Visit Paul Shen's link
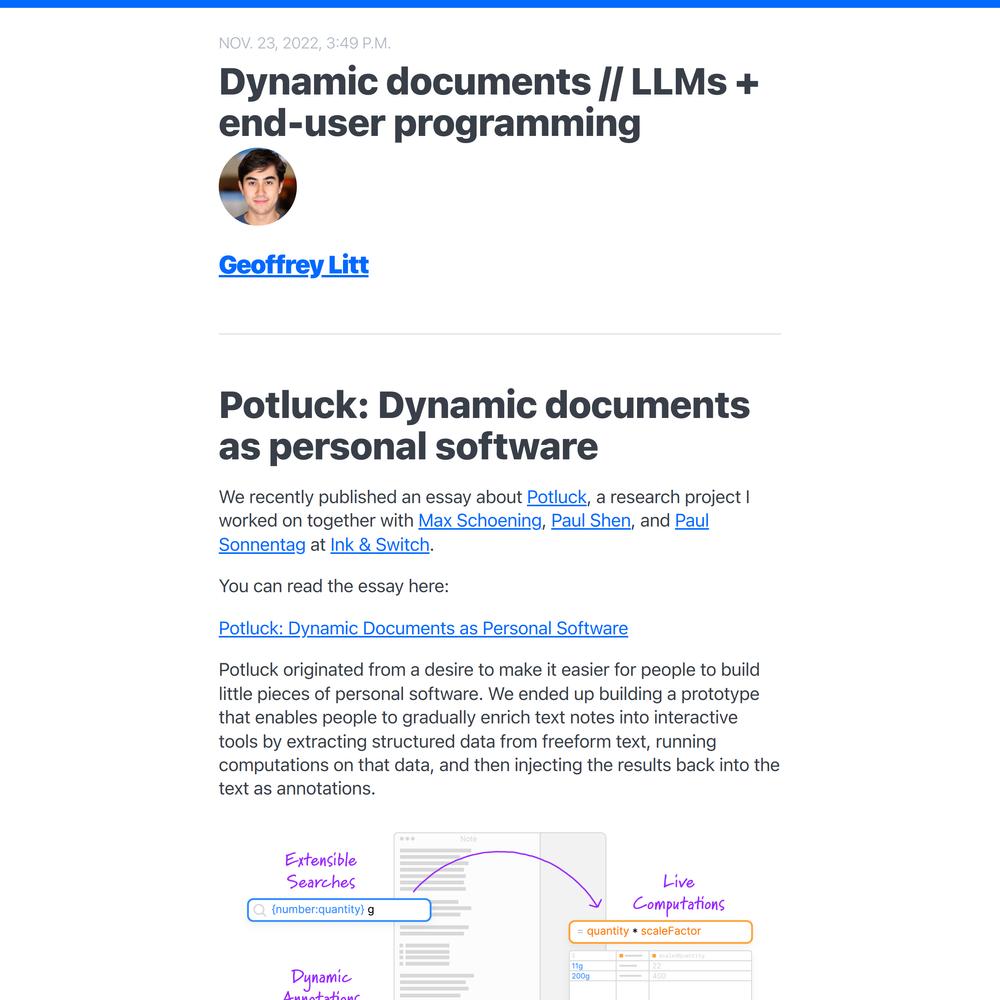The width and height of the screenshot is (1000, 1000). point(591,520)
